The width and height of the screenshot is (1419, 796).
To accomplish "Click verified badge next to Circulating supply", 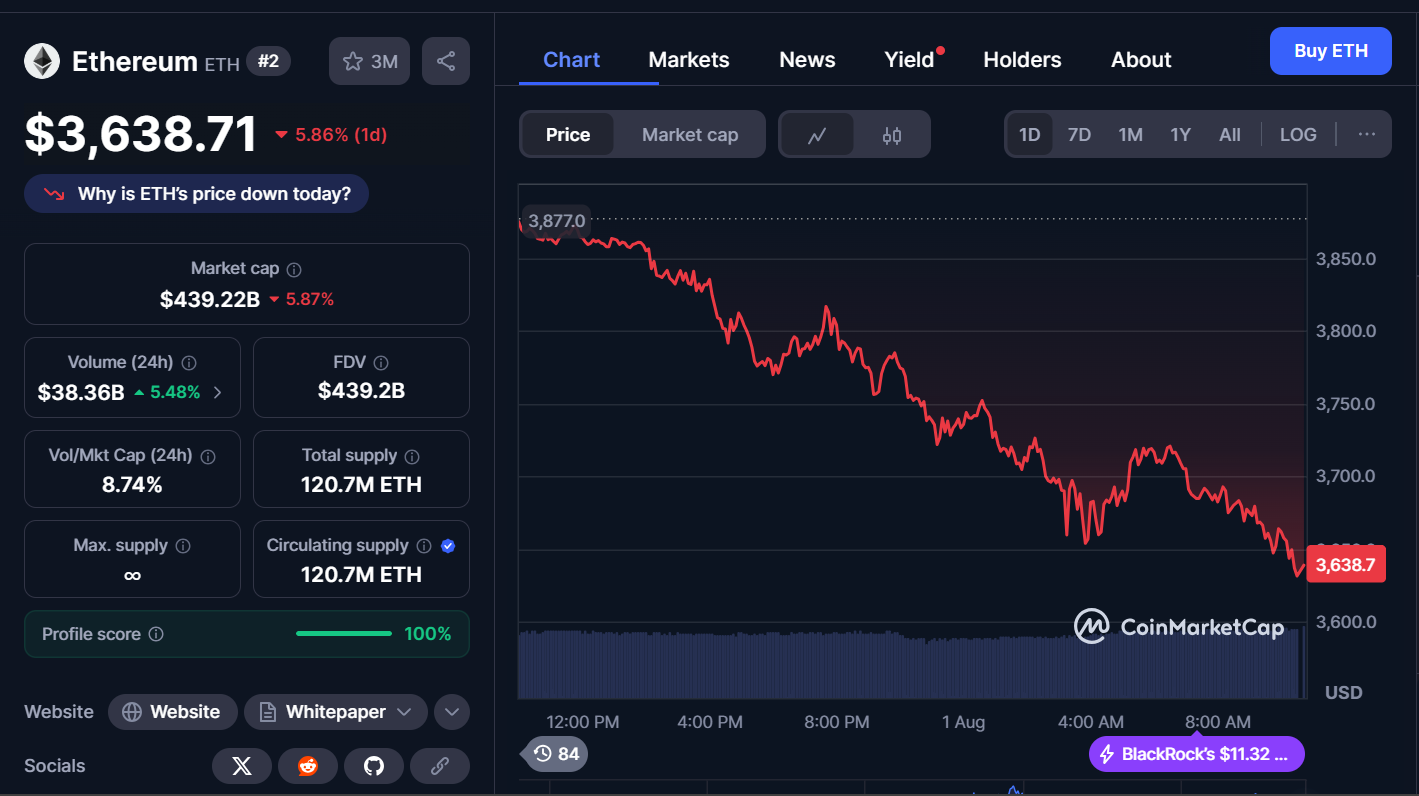I will 448,546.
